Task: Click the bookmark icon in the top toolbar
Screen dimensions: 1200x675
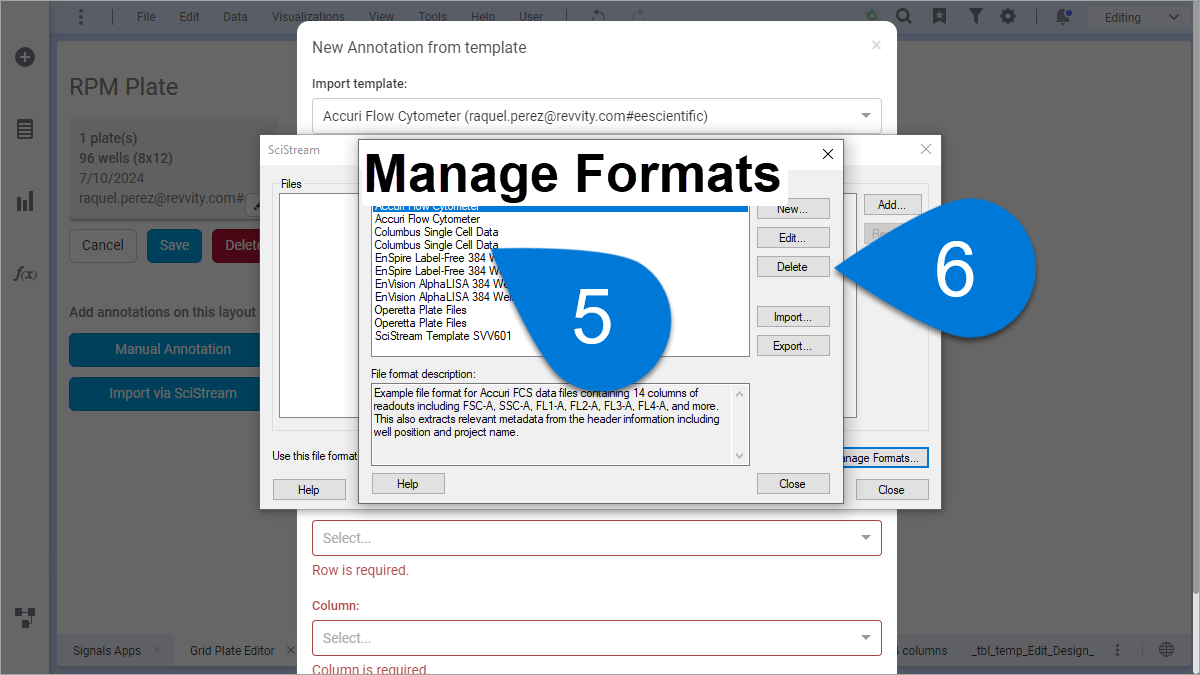Action: 940,17
